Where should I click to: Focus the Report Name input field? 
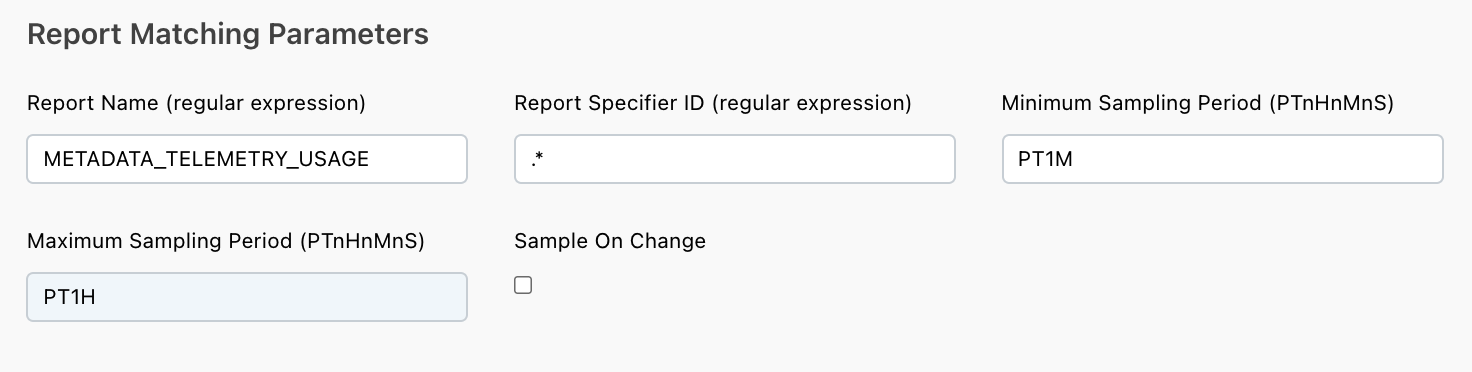(247, 159)
